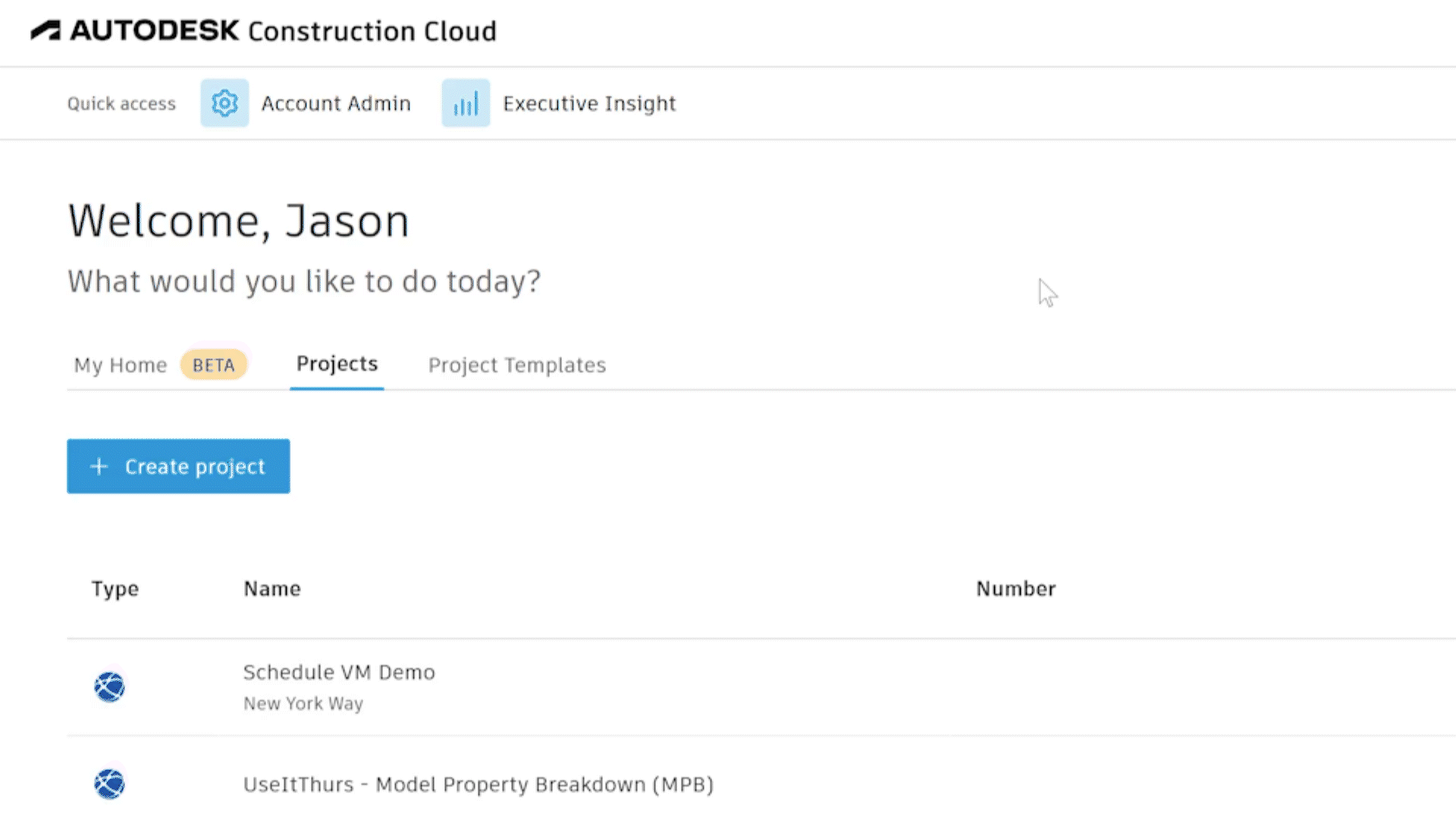Click New York Way account subtitle
The height and width of the screenshot is (819, 1456).
click(303, 704)
